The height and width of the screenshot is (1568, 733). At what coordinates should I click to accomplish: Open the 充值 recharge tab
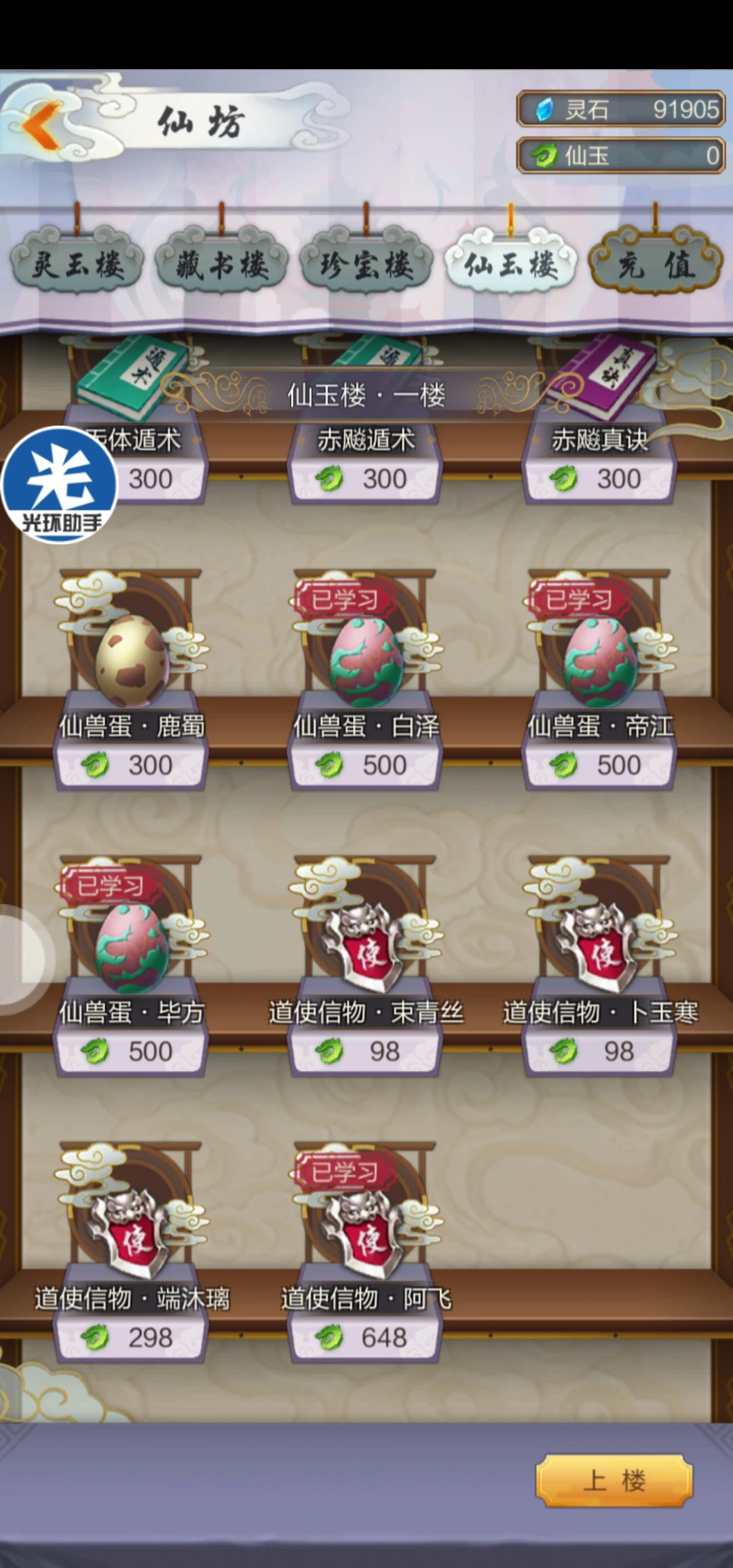(x=656, y=263)
